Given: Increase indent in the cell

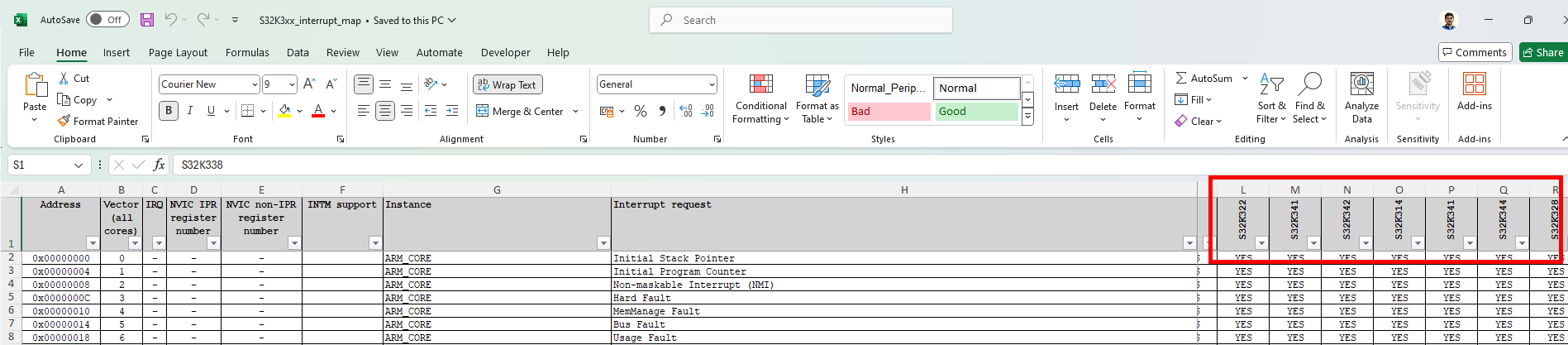Looking at the screenshot, I should [452, 111].
